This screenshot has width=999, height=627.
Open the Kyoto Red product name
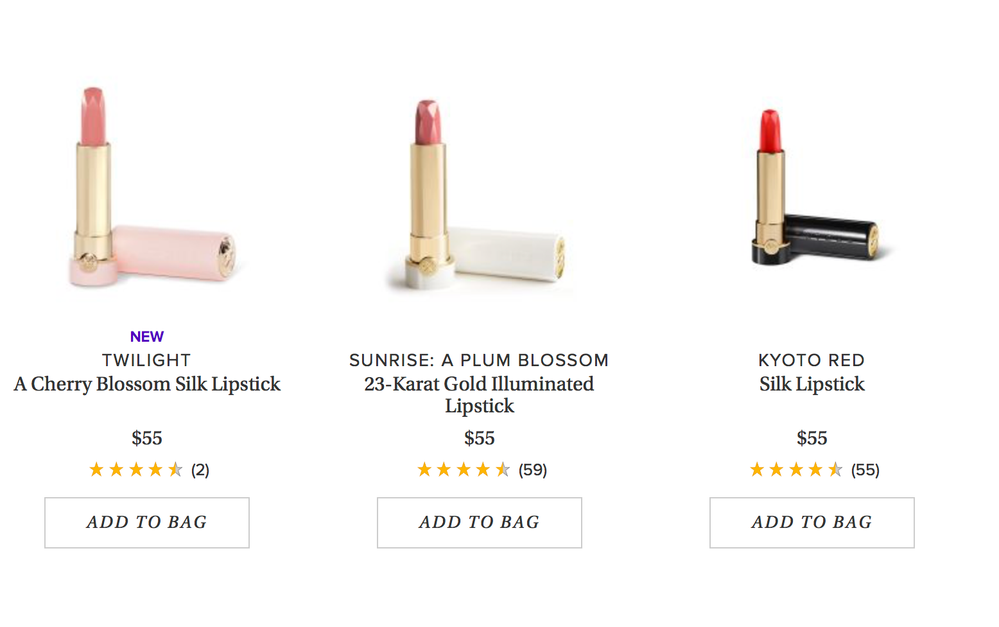pyautogui.click(x=812, y=360)
